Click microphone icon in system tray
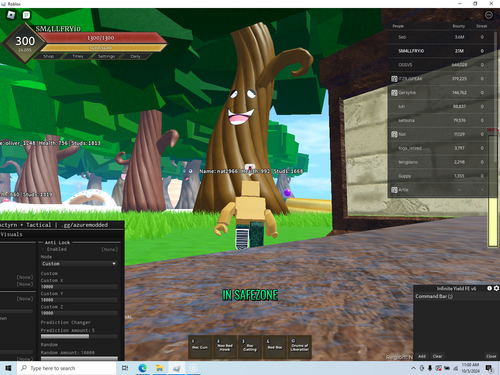Image resolution: width=500 pixels, height=375 pixels. pyautogui.click(x=430, y=368)
